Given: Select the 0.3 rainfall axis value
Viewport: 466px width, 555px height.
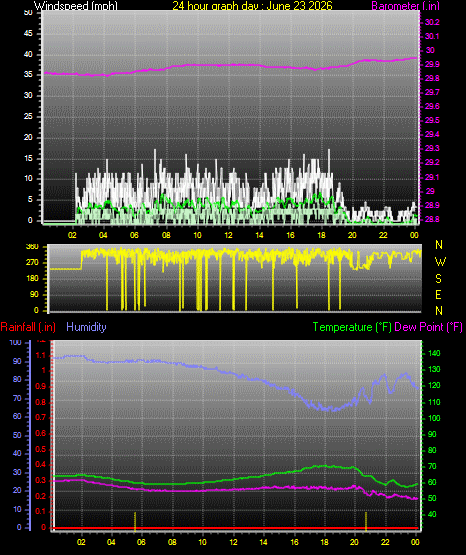Looking at the screenshot, I should click(41, 480).
